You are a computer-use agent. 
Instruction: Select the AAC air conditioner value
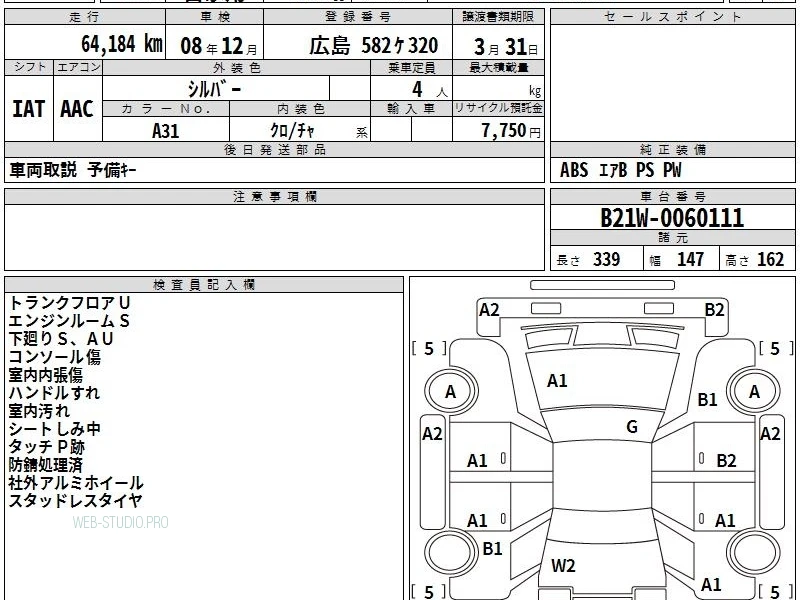click(77, 109)
